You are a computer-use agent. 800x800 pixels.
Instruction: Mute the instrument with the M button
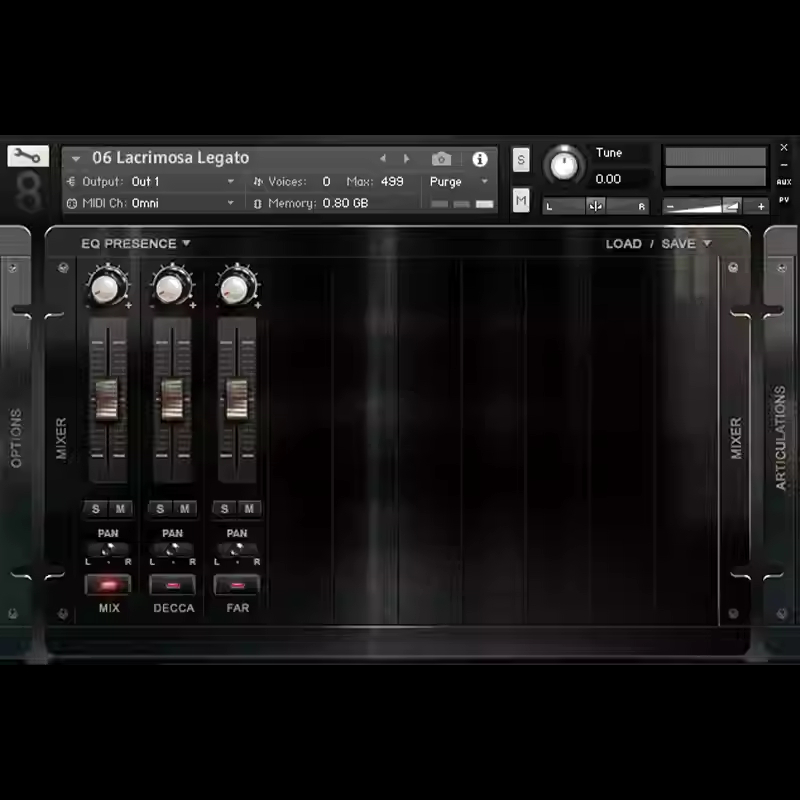pyautogui.click(x=521, y=201)
